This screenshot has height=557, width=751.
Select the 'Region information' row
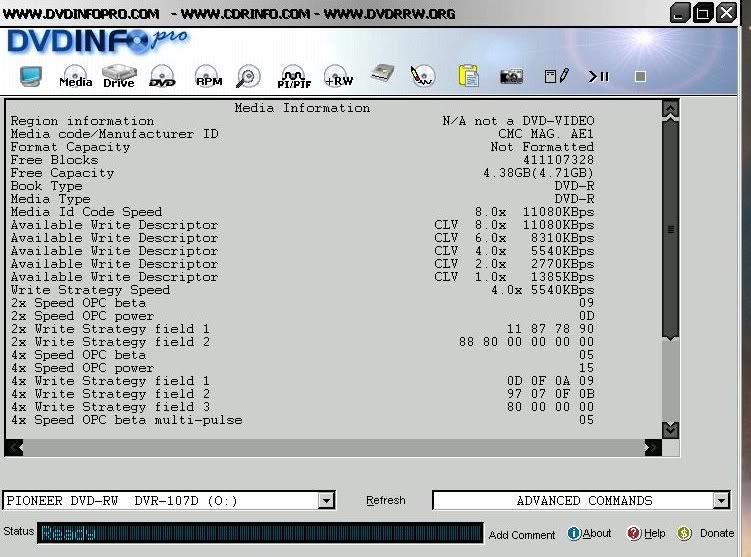point(302,121)
